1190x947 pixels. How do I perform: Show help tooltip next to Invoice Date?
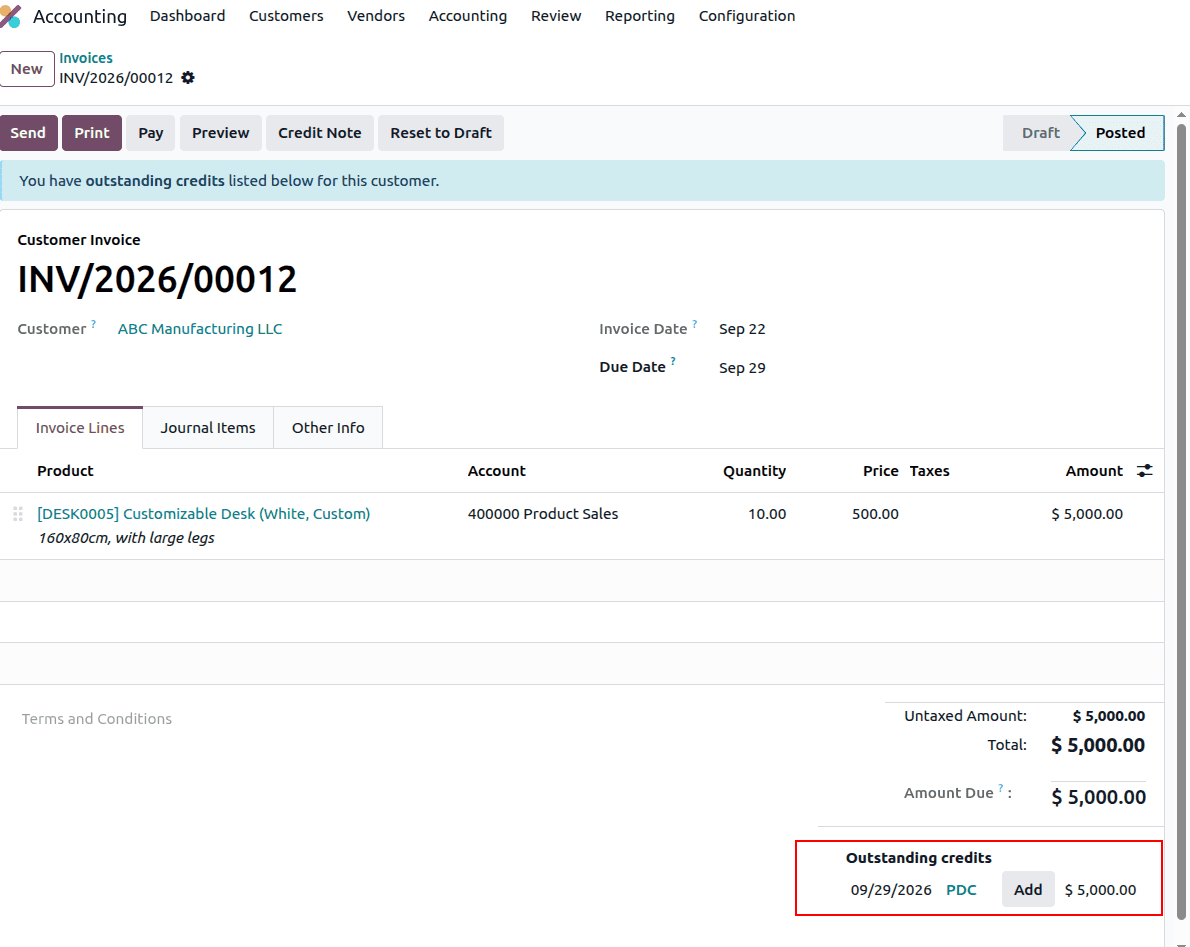pos(694,324)
